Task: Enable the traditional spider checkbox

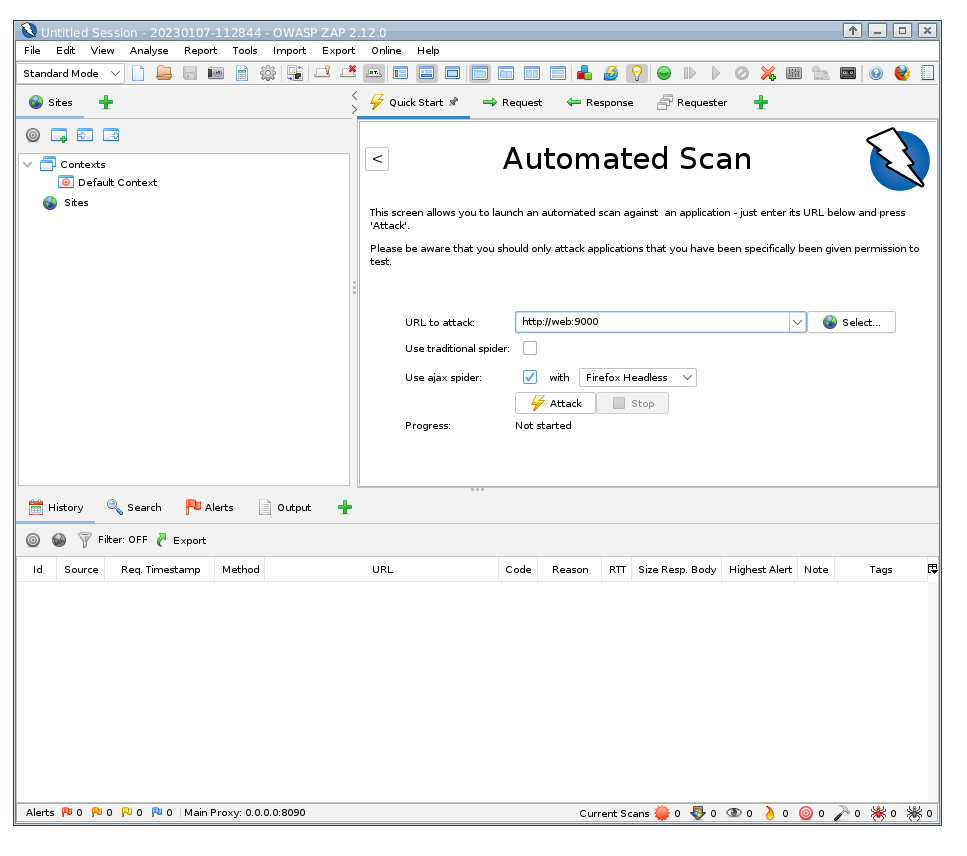Action: click(x=529, y=348)
